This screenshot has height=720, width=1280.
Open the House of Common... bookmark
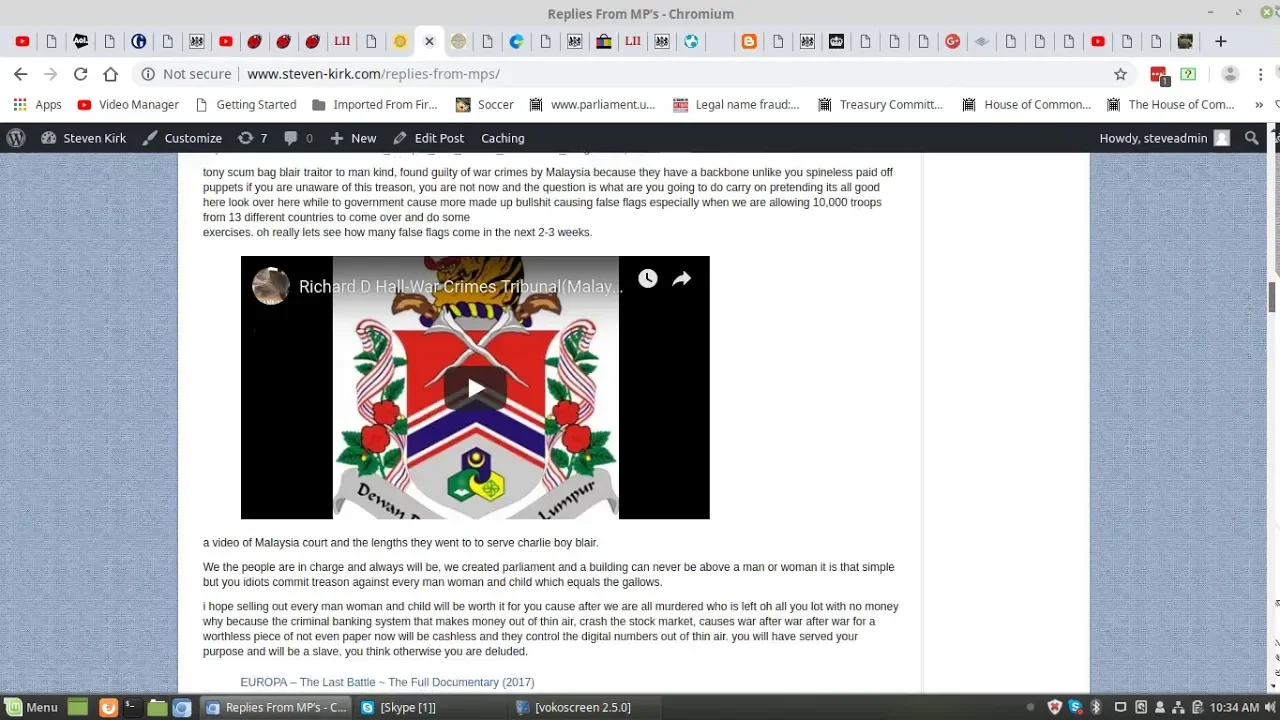(x=1026, y=104)
